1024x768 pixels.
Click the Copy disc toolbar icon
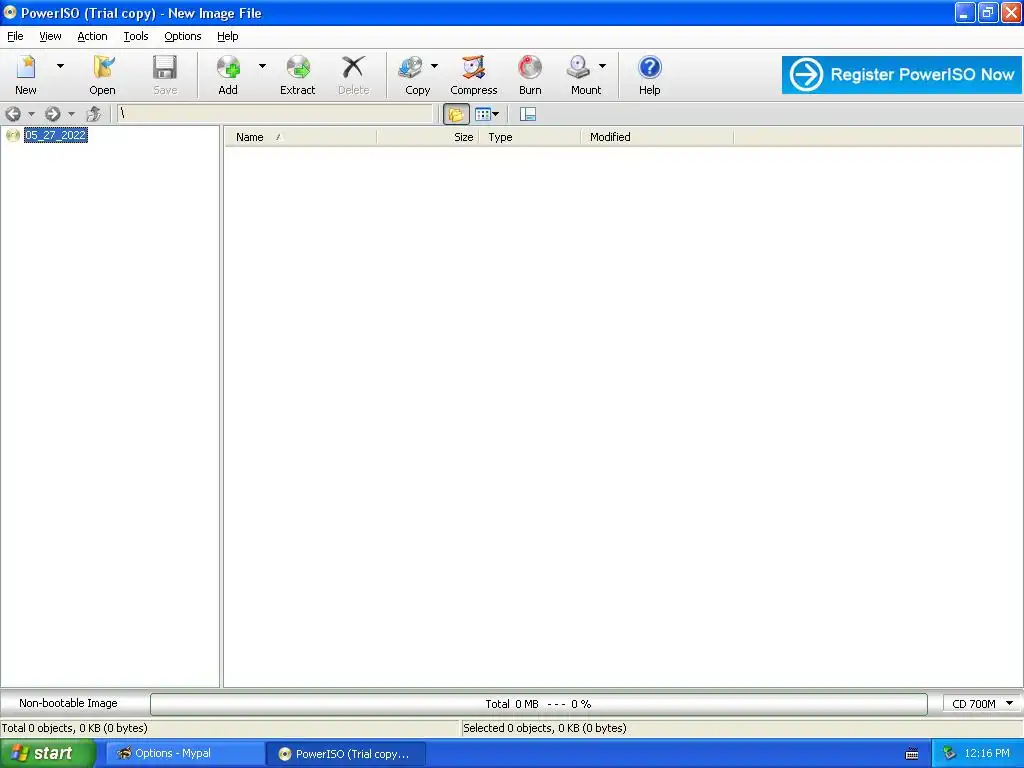pyautogui.click(x=411, y=67)
